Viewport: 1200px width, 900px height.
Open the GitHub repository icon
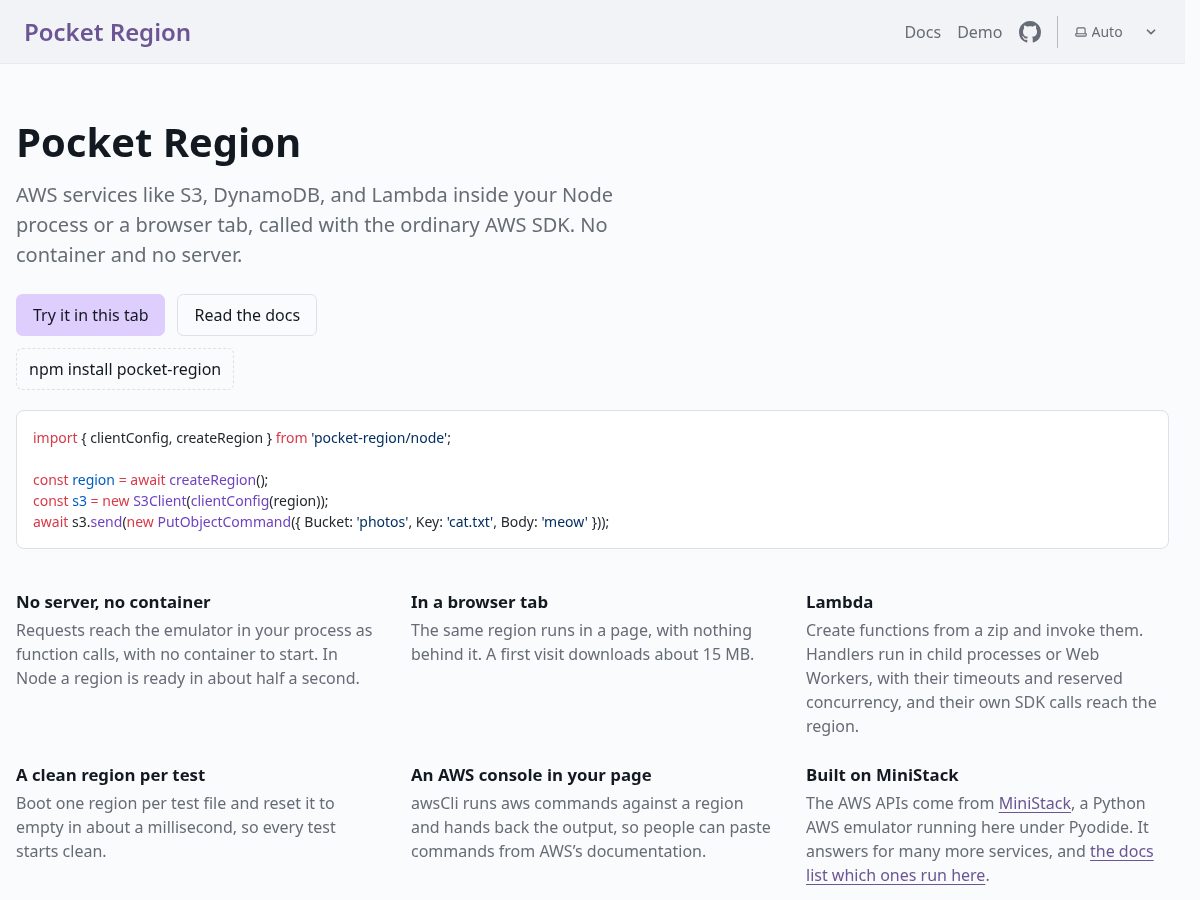click(x=1030, y=32)
